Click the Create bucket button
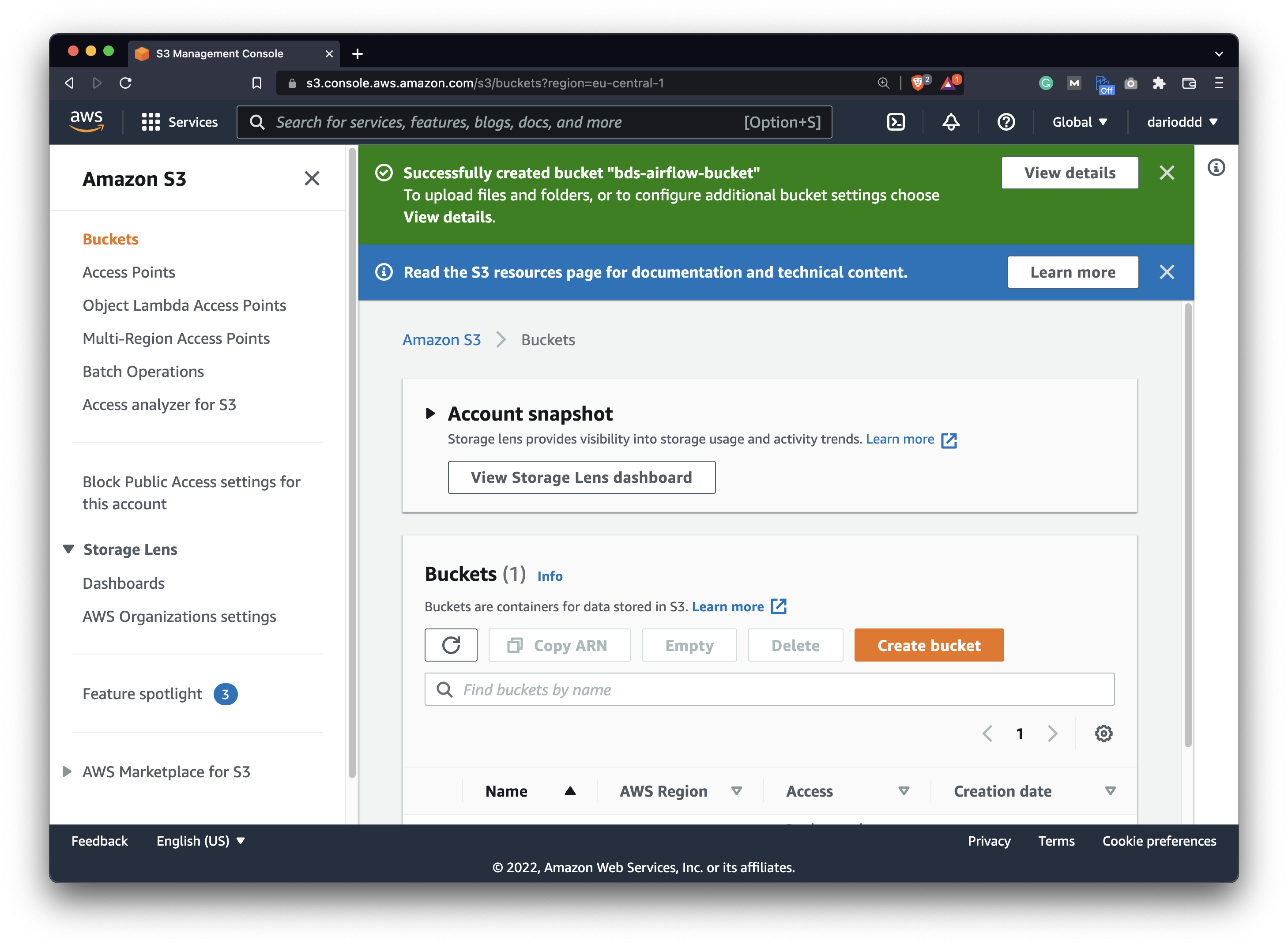Viewport: 1288px width, 948px height. click(928, 645)
